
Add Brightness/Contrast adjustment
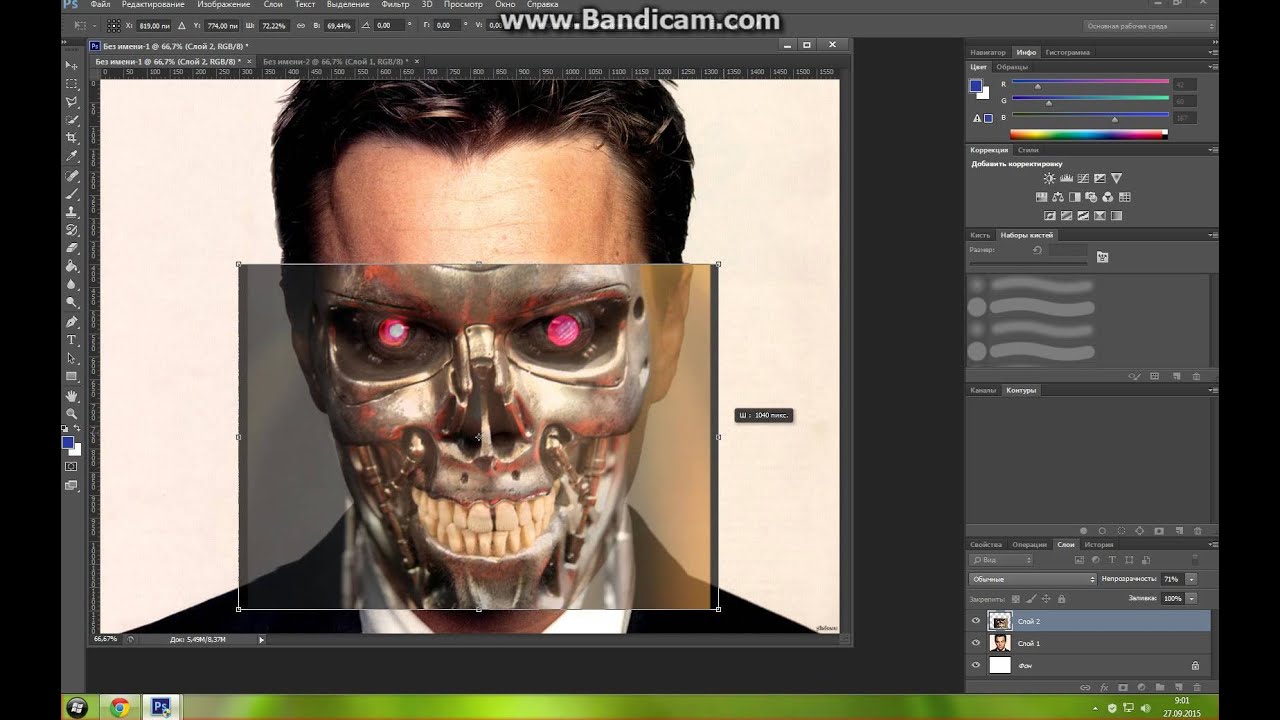coord(1049,179)
